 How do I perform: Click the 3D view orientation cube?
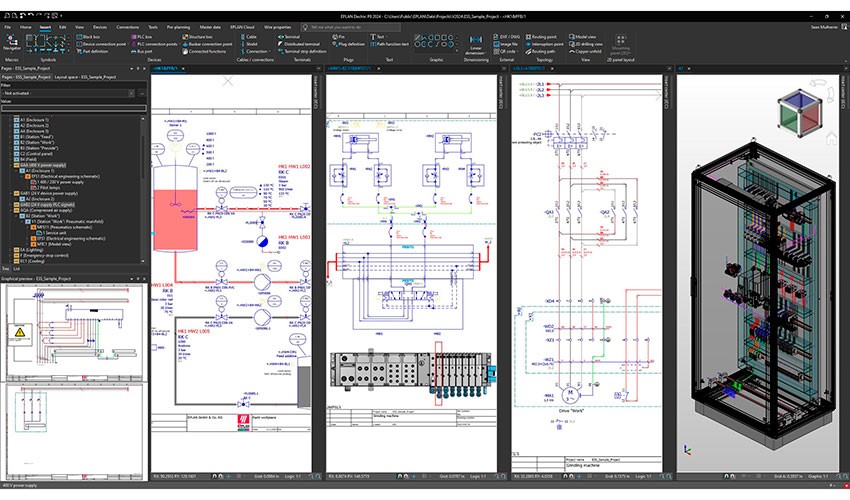799,114
